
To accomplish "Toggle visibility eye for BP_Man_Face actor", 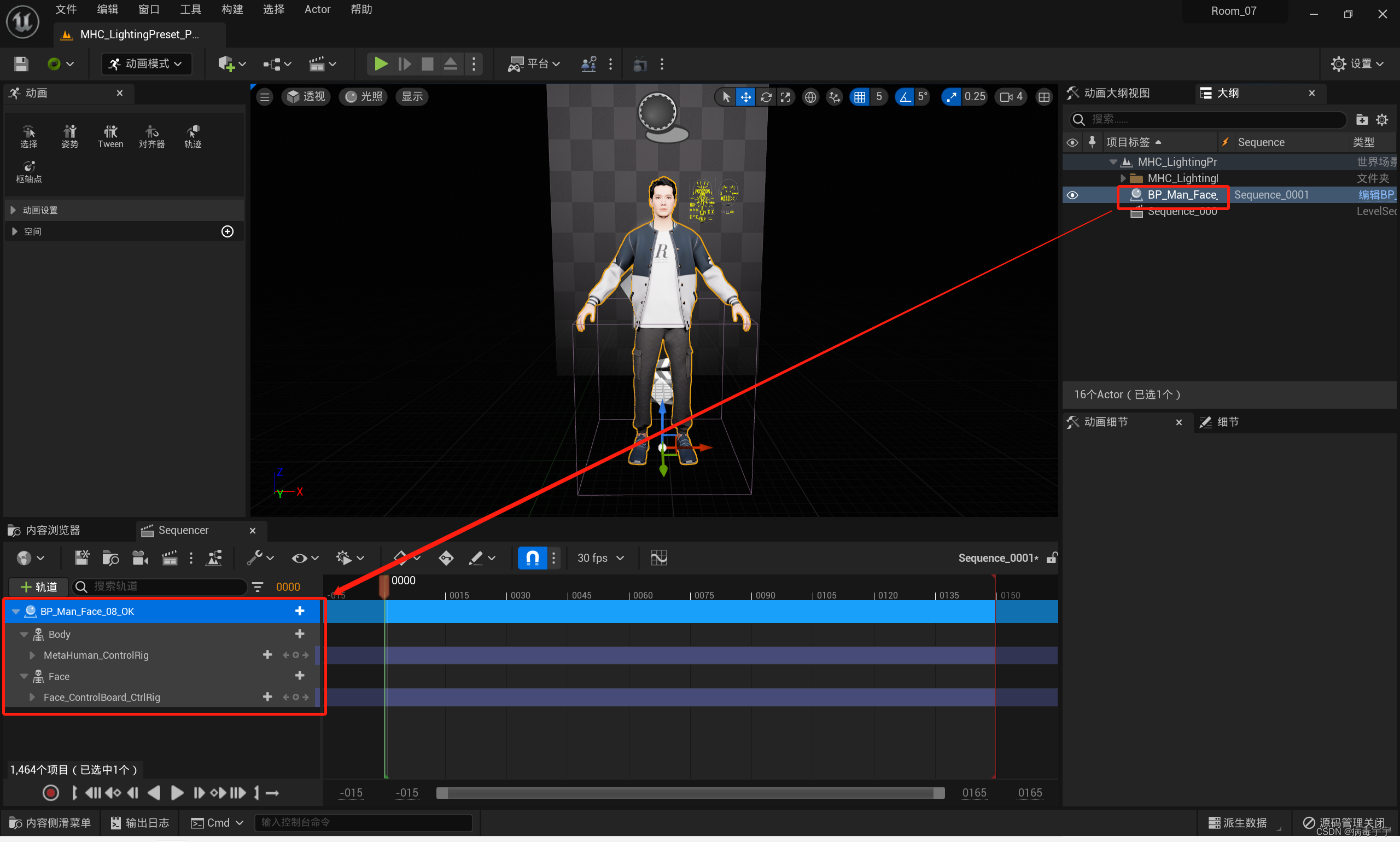I will (1072, 195).
